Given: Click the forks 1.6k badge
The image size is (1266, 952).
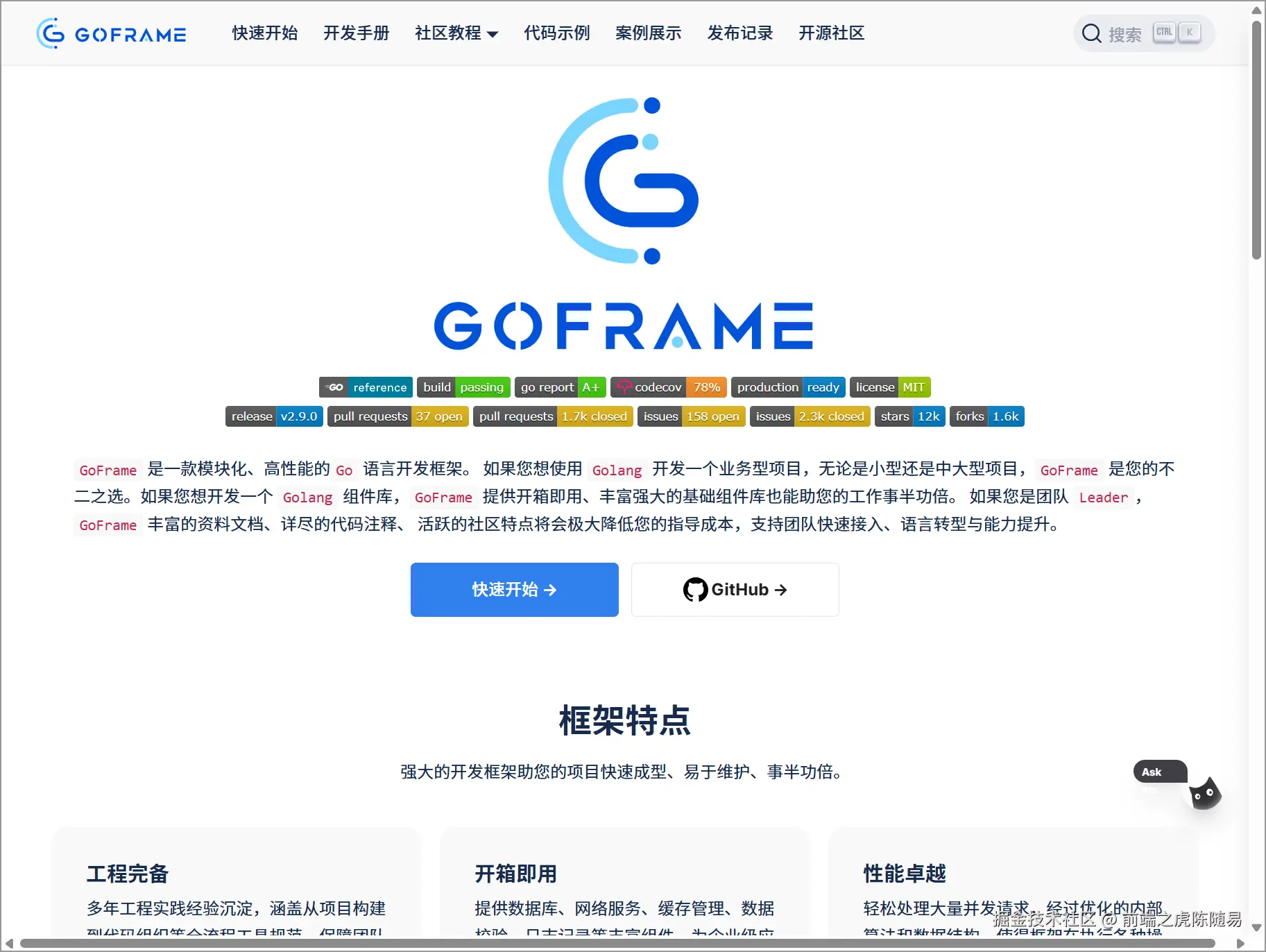Looking at the screenshot, I should (986, 416).
